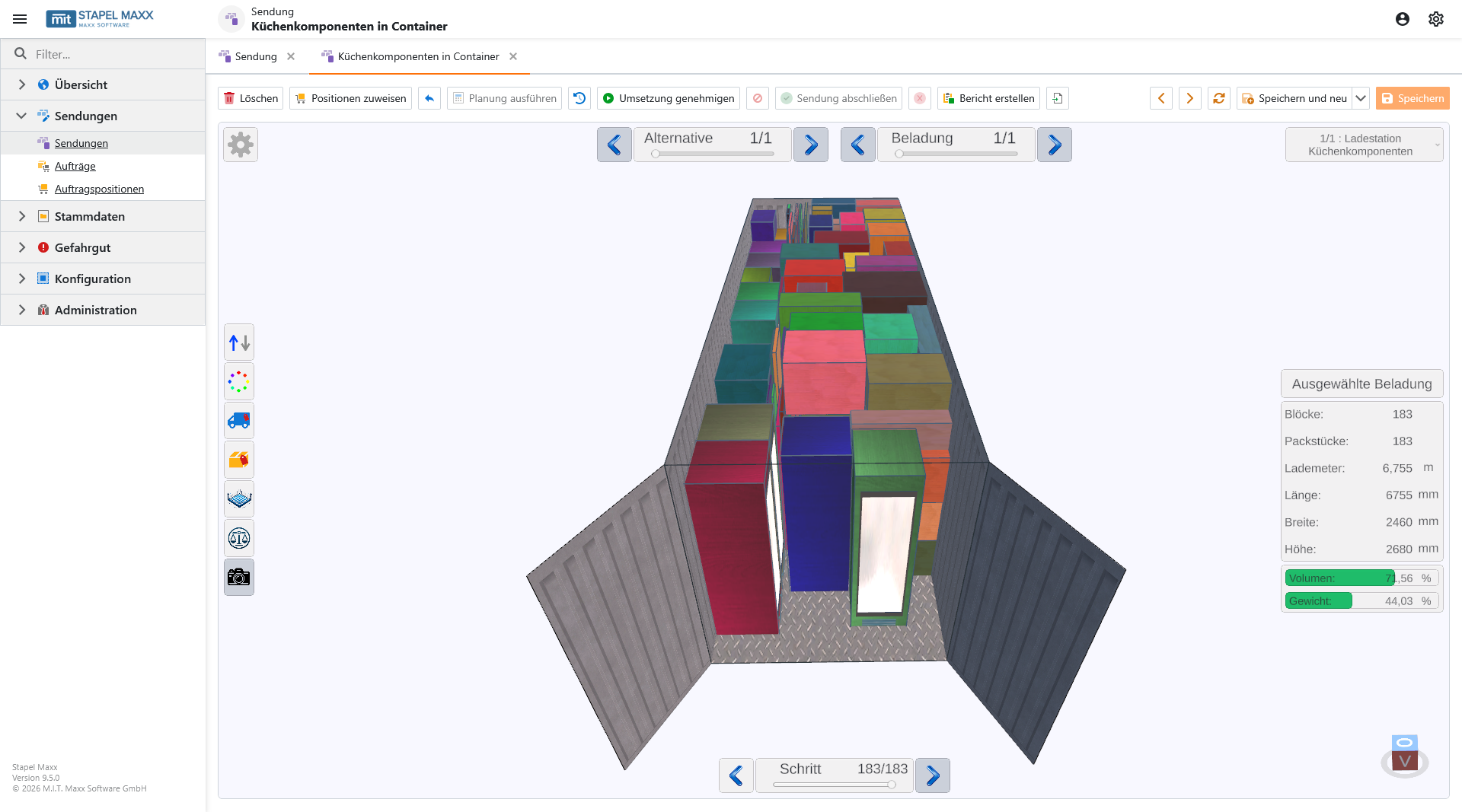
Task: Click the blue truck label icon
Action: click(x=239, y=420)
